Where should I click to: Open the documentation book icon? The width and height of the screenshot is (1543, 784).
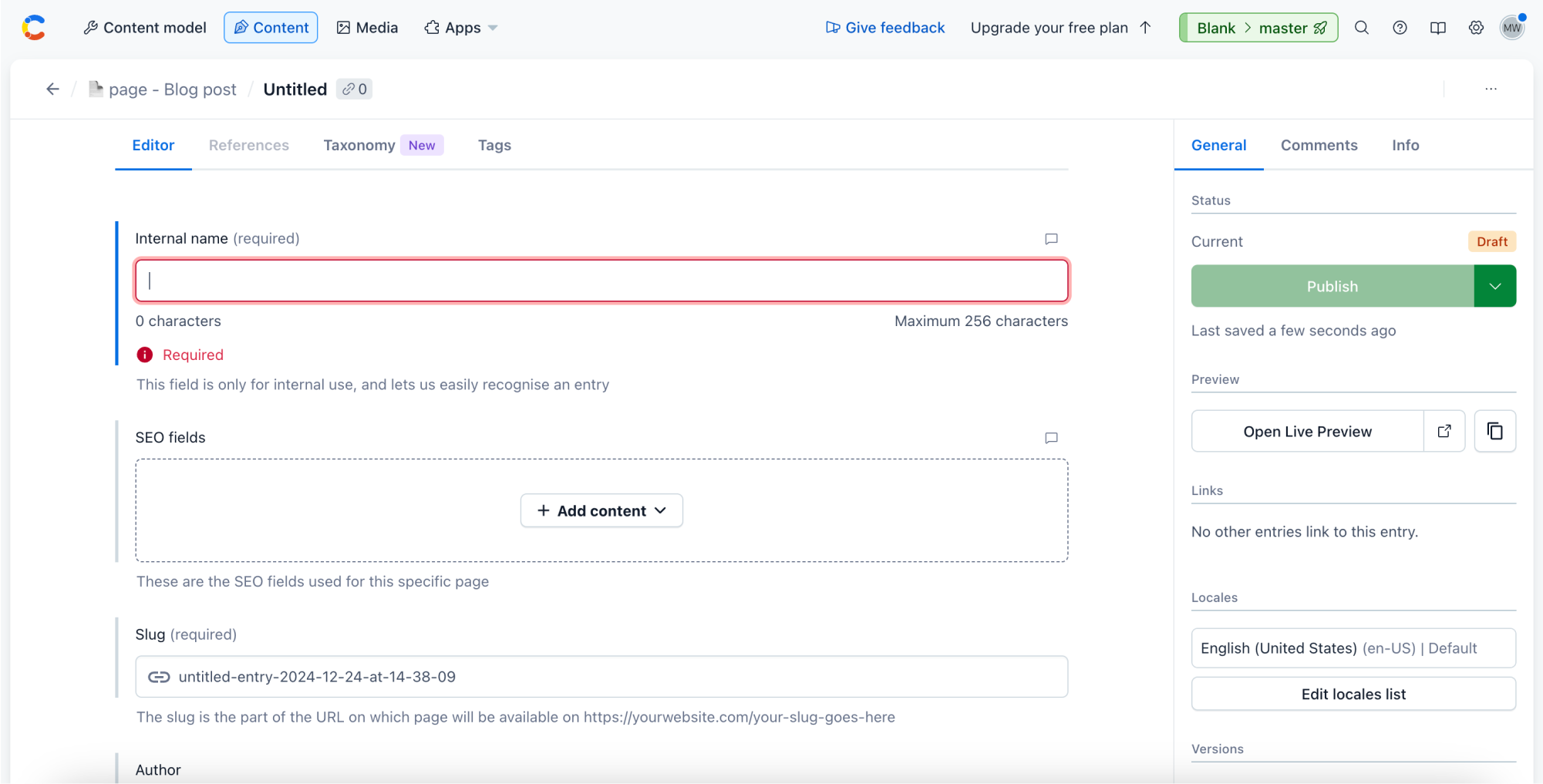point(1438,27)
